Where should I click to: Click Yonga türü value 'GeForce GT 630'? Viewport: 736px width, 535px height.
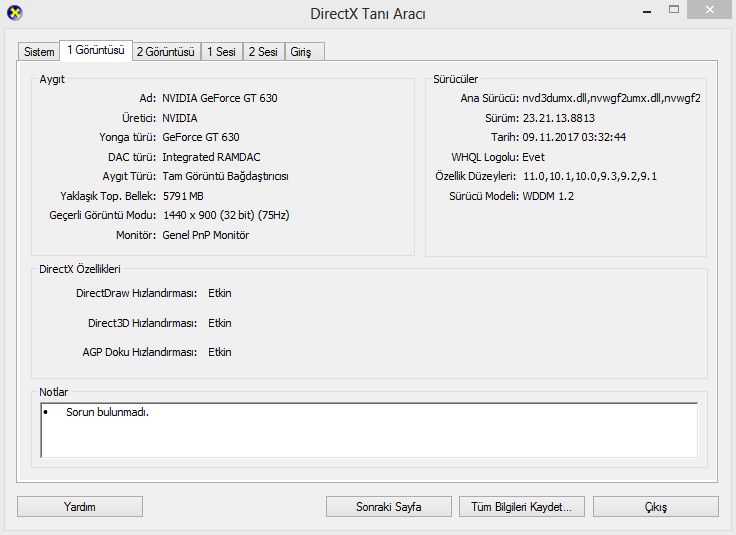(x=201, y=137)
